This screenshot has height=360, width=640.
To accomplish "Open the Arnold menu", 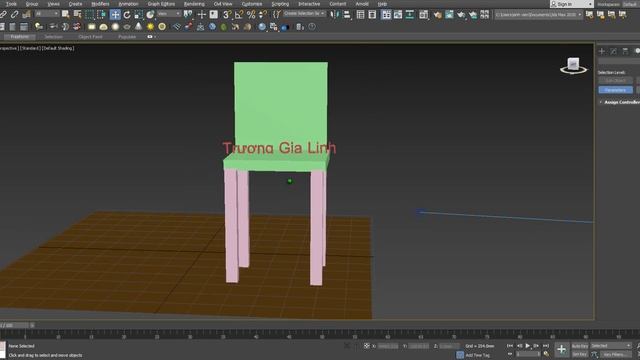I will (362, 4).
